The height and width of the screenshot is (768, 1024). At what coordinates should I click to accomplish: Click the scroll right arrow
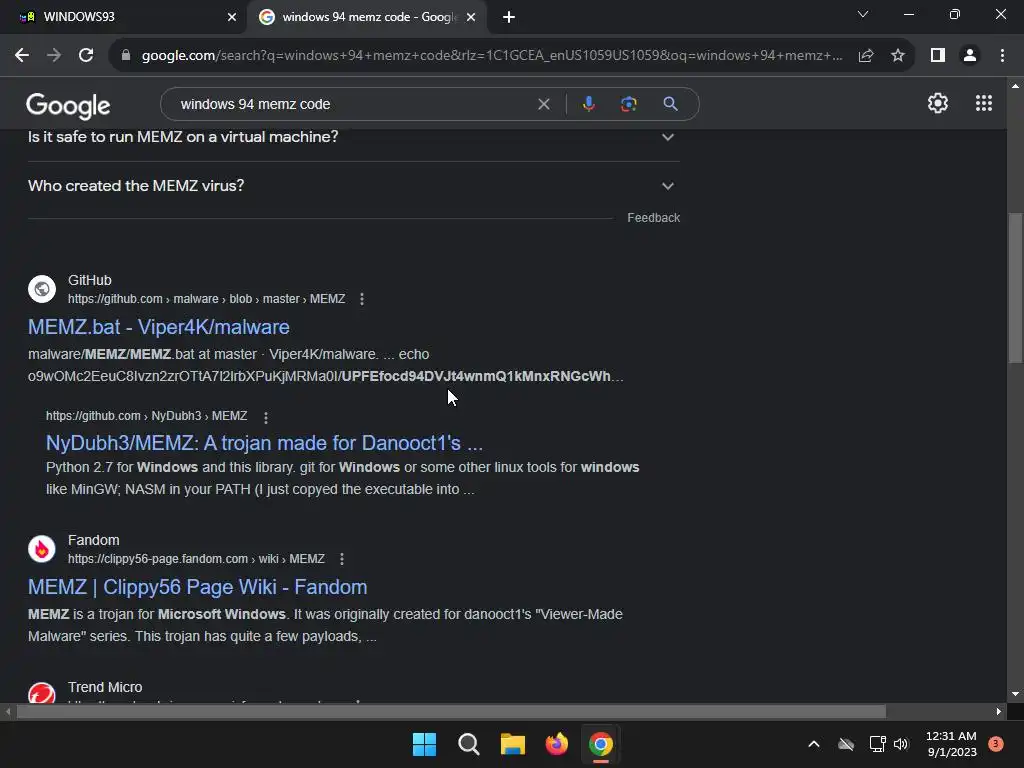point(999,712)
